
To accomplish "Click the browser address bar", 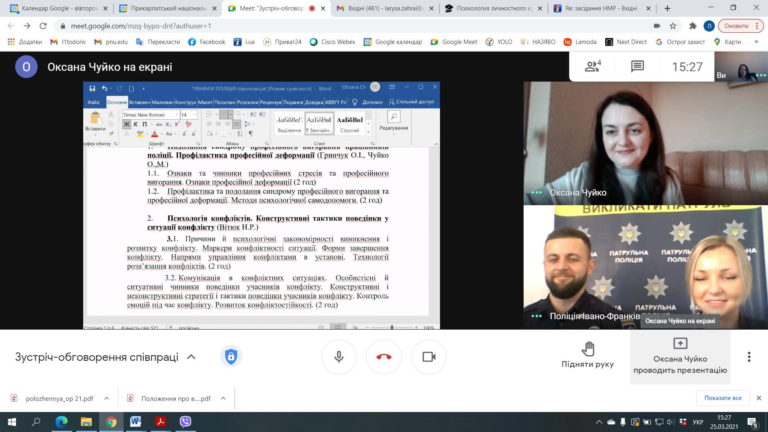I will [x=300, y=25].
